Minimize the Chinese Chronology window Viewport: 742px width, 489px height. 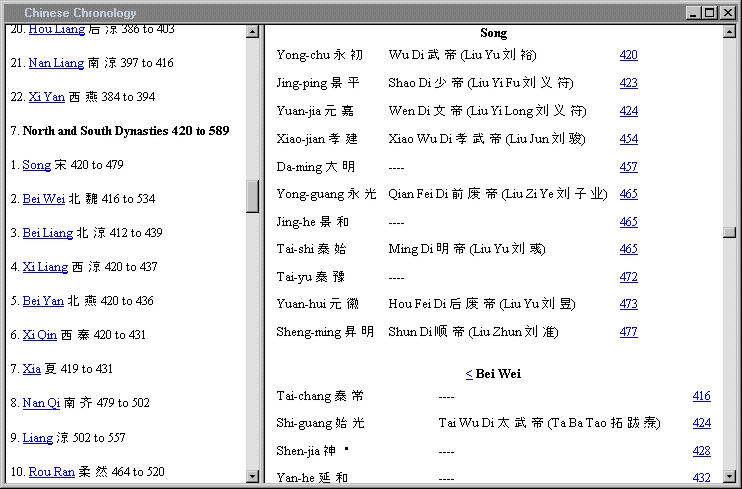[x=693, y=13]
